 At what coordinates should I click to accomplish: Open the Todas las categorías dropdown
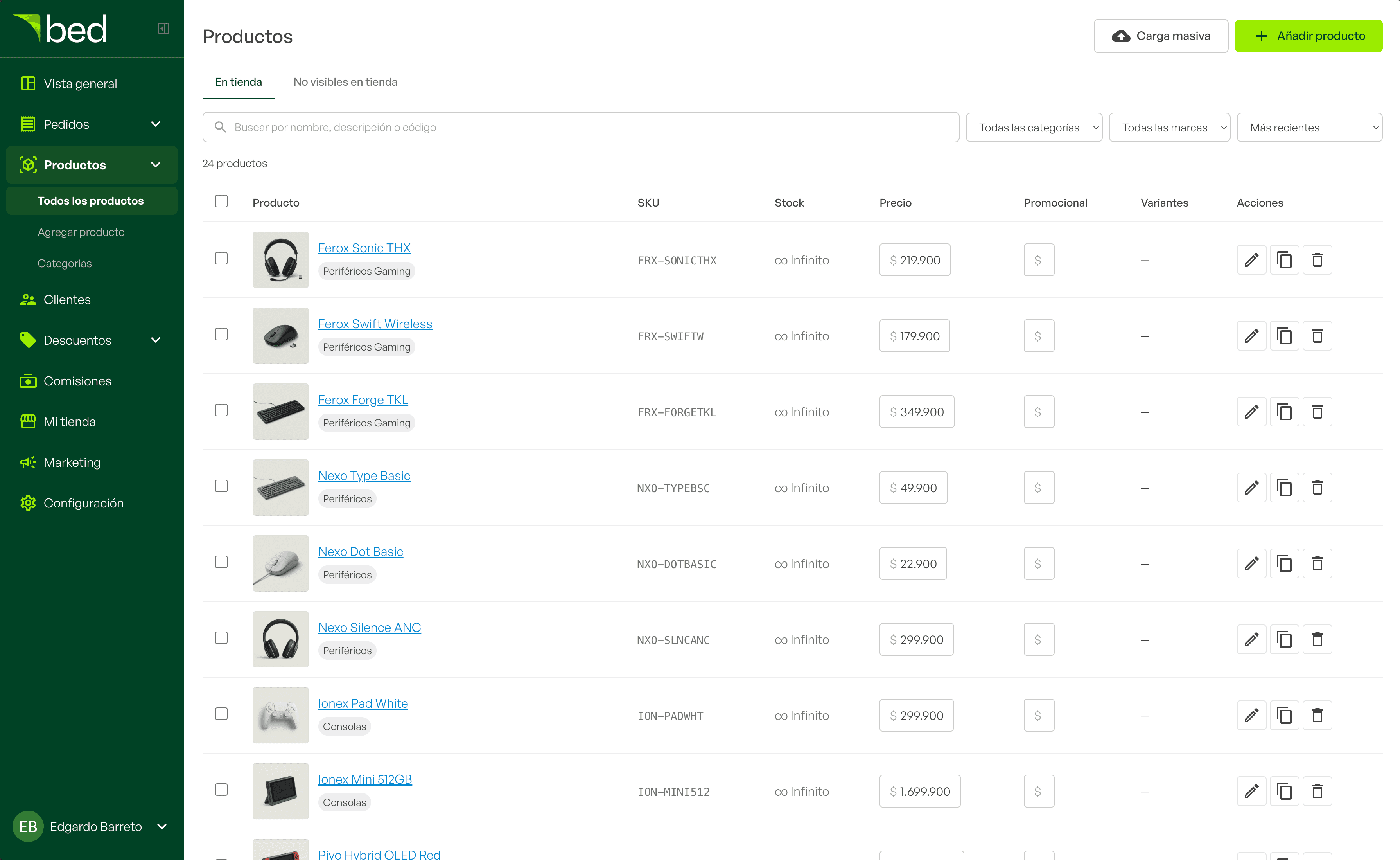(1033, 128)
